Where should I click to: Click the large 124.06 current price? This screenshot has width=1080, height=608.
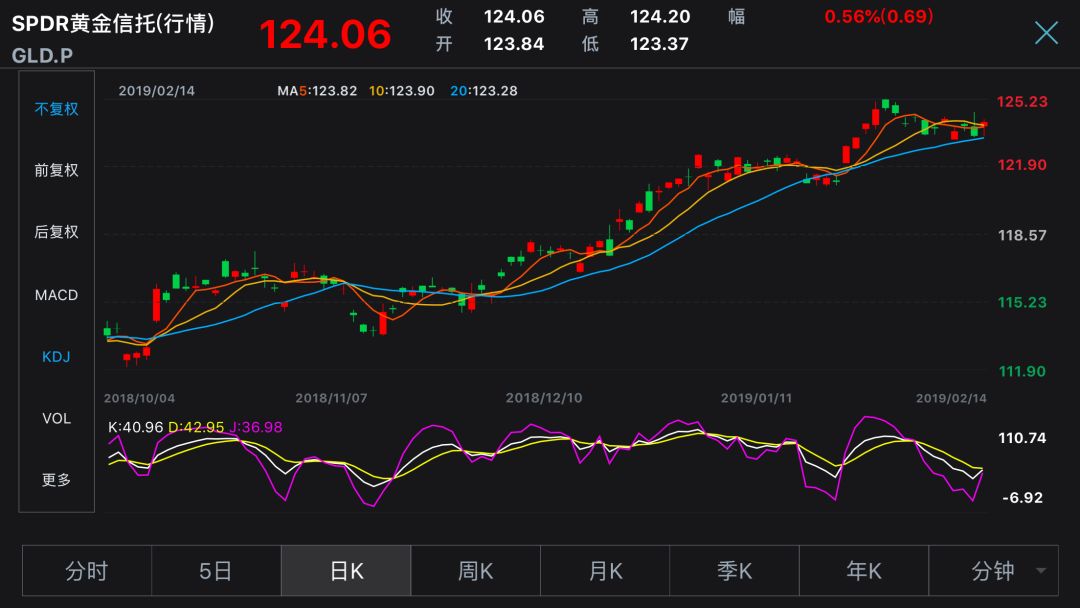(x=325, y=34)
